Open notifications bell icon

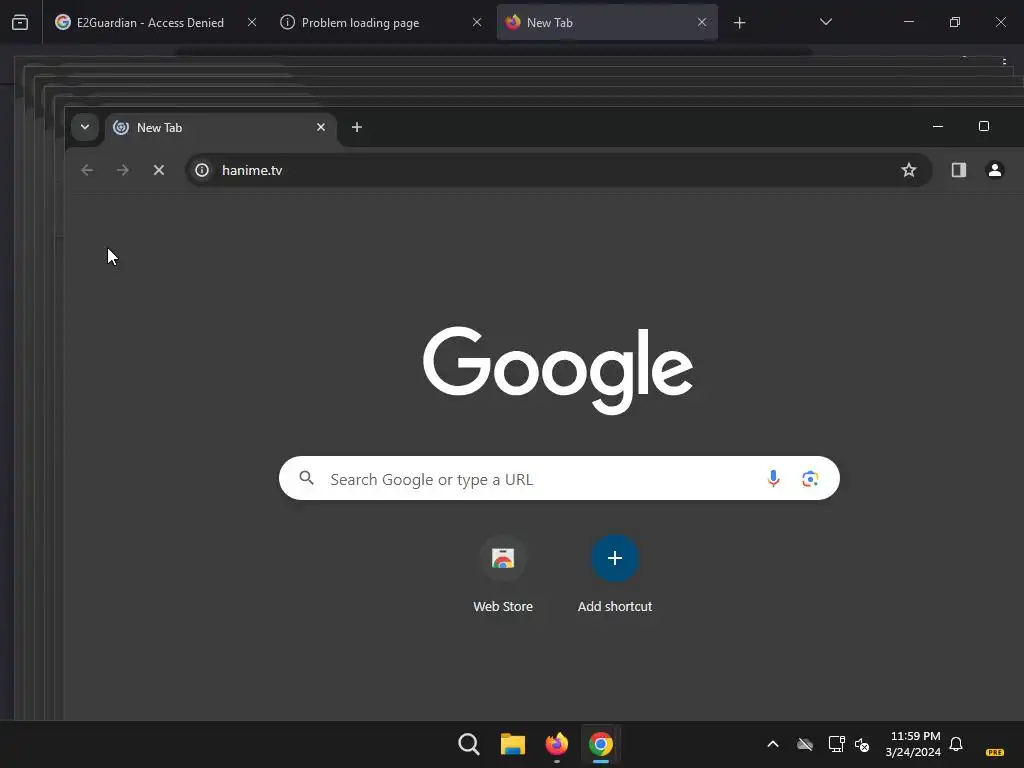[x=956, y=744]
